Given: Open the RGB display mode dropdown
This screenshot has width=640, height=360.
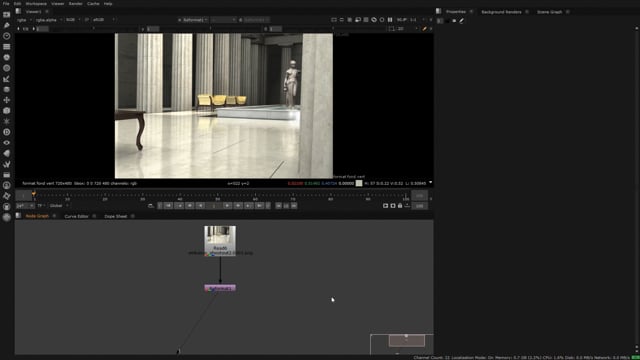Looking at the screenshot, I should [x=73, y=20].
